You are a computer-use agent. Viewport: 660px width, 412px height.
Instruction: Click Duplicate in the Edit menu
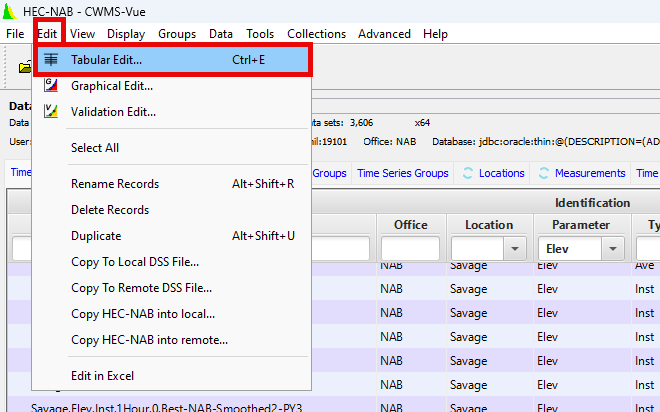(x=96, y=236)
